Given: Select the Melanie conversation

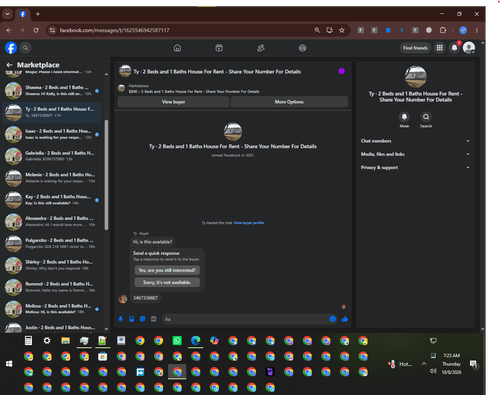Looking at the screenshot, I should click(x=52, y=178).
